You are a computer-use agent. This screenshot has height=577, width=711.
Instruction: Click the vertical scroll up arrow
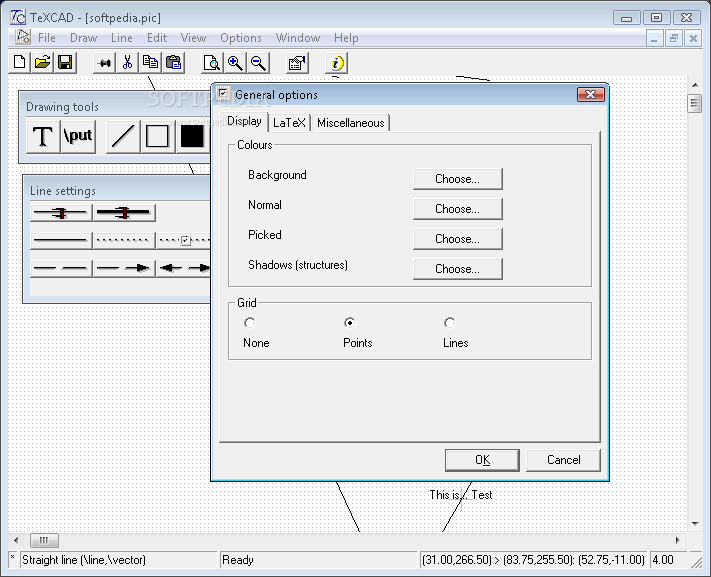click(x=695, y=85)
